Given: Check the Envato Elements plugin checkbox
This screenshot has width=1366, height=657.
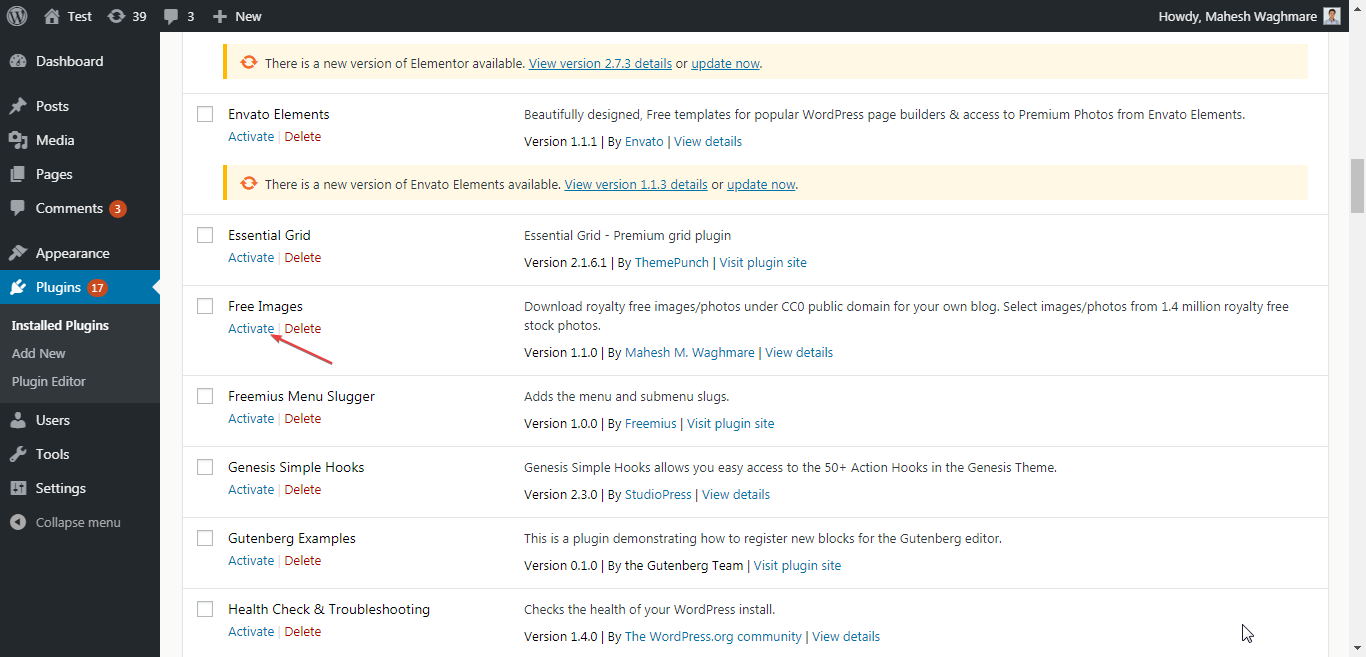Looking at the screenshot, I should click(x=205, y=114).
